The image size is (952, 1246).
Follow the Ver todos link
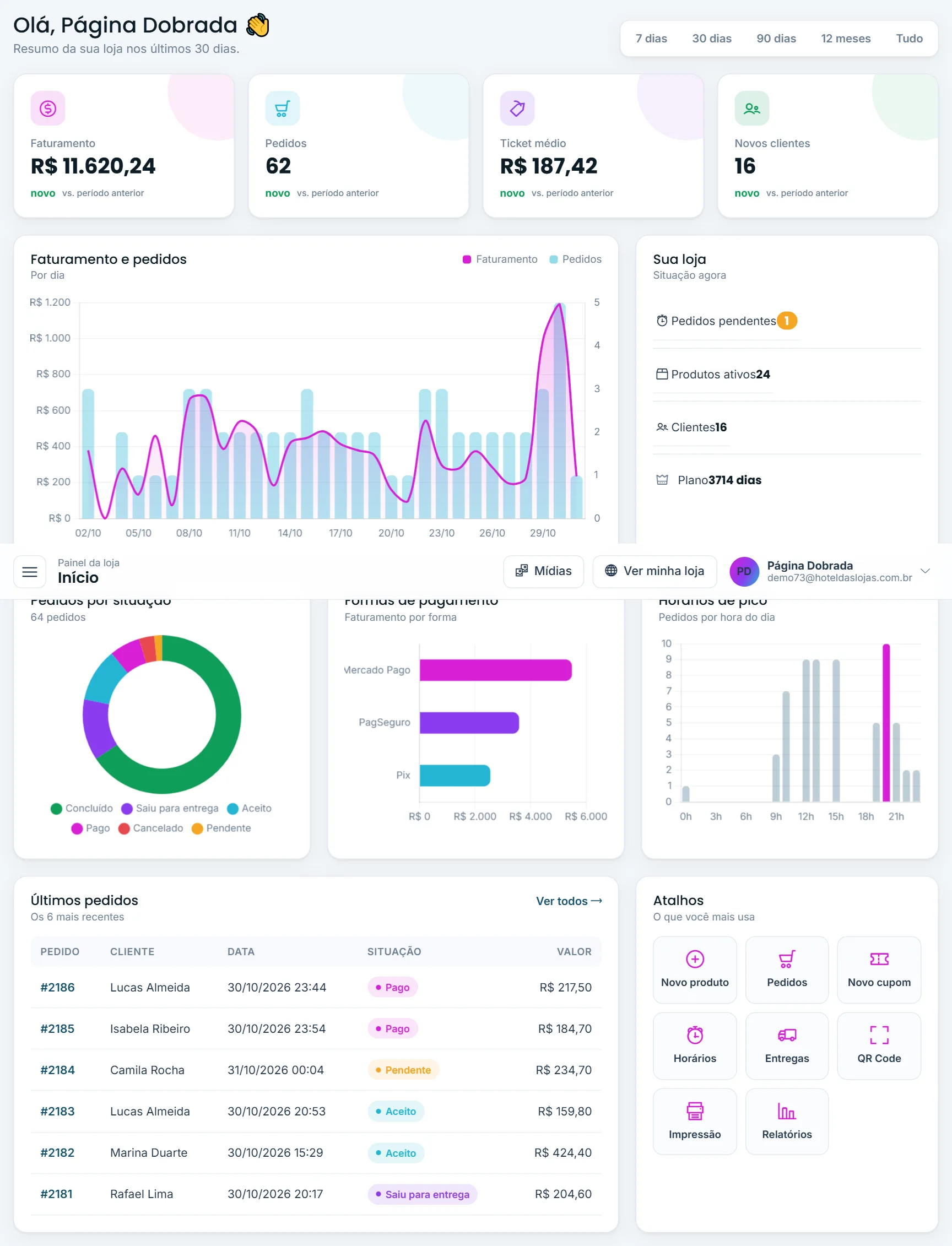point(569,901)
